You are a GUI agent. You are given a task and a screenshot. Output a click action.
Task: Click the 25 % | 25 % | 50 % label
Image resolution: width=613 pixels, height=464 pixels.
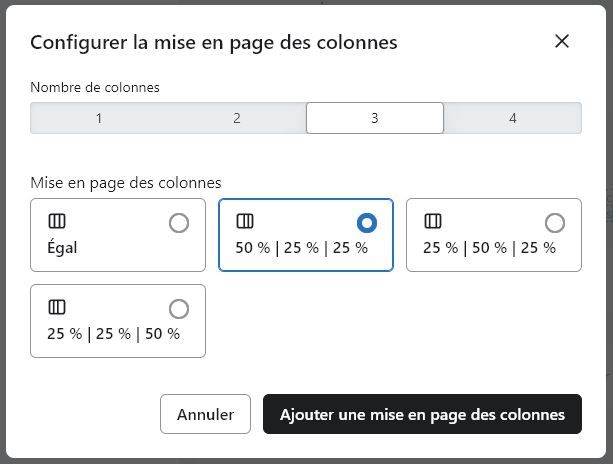tap(113, 334)
